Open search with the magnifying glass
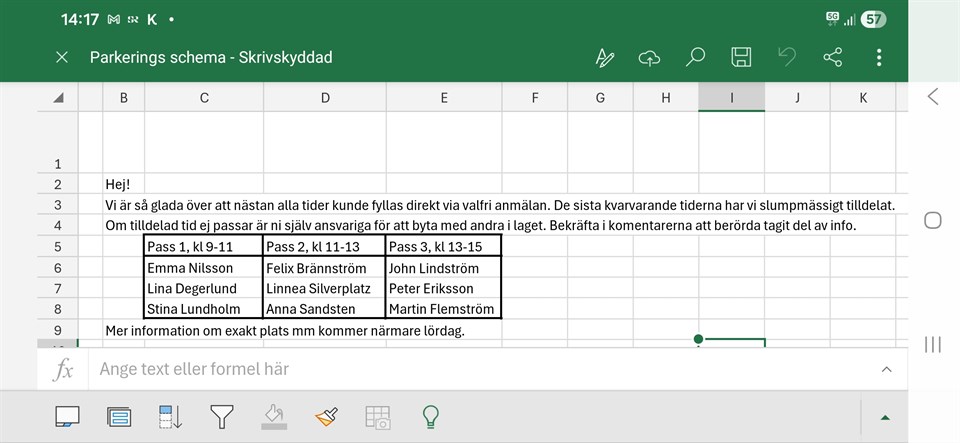The height and width of the screenshot is (443, 960). pos(695,57)
